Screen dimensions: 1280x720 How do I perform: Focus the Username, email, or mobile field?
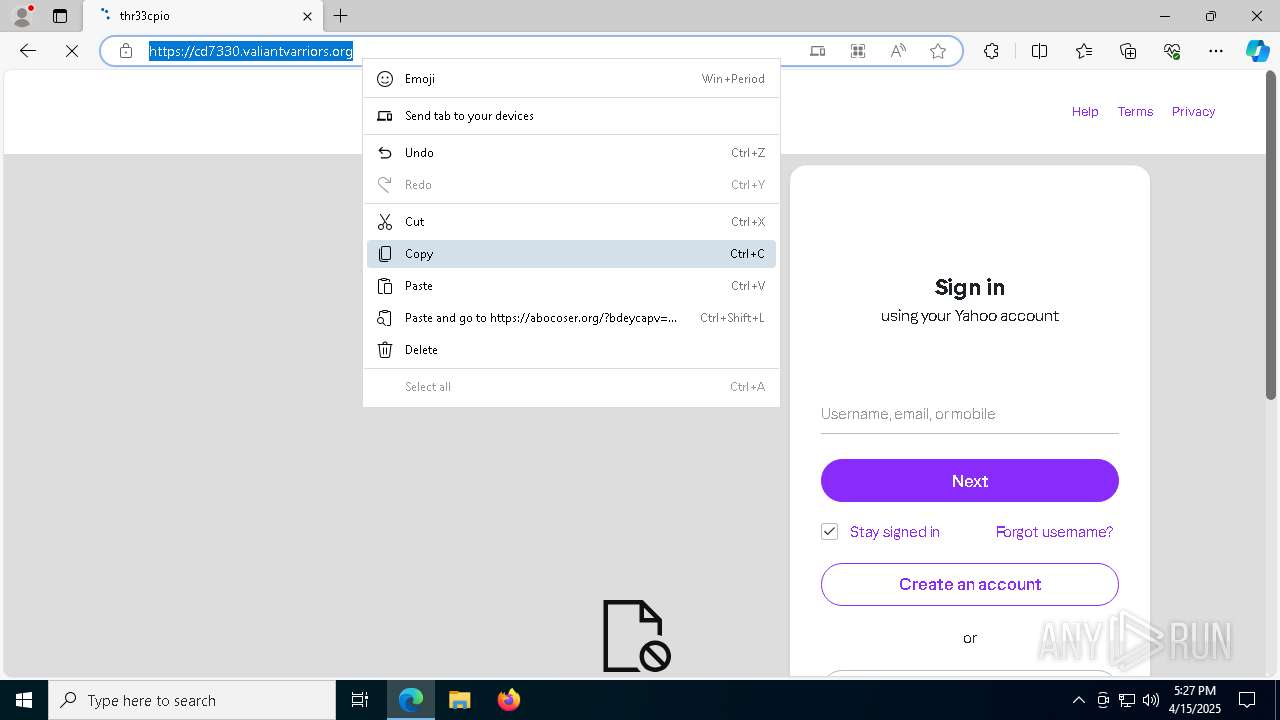point(970,414)
